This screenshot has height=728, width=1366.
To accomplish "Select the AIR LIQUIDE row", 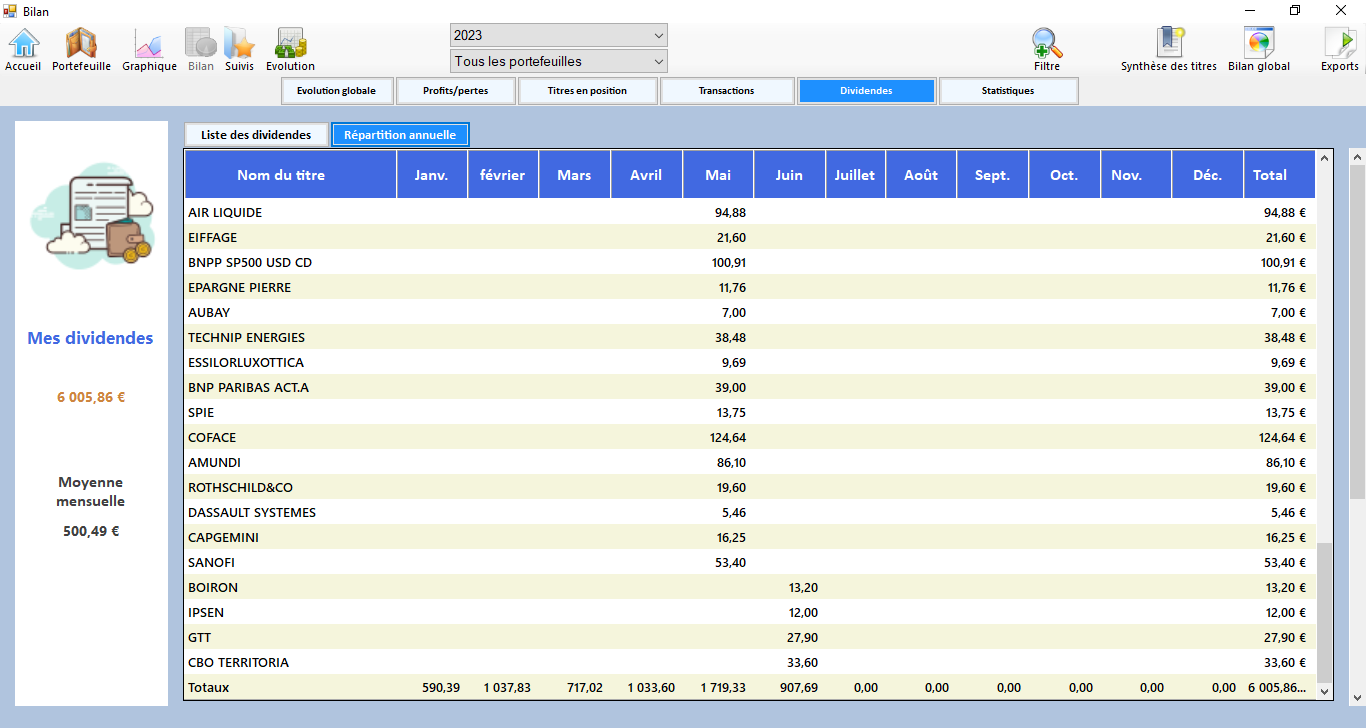I will pos(750,212).
